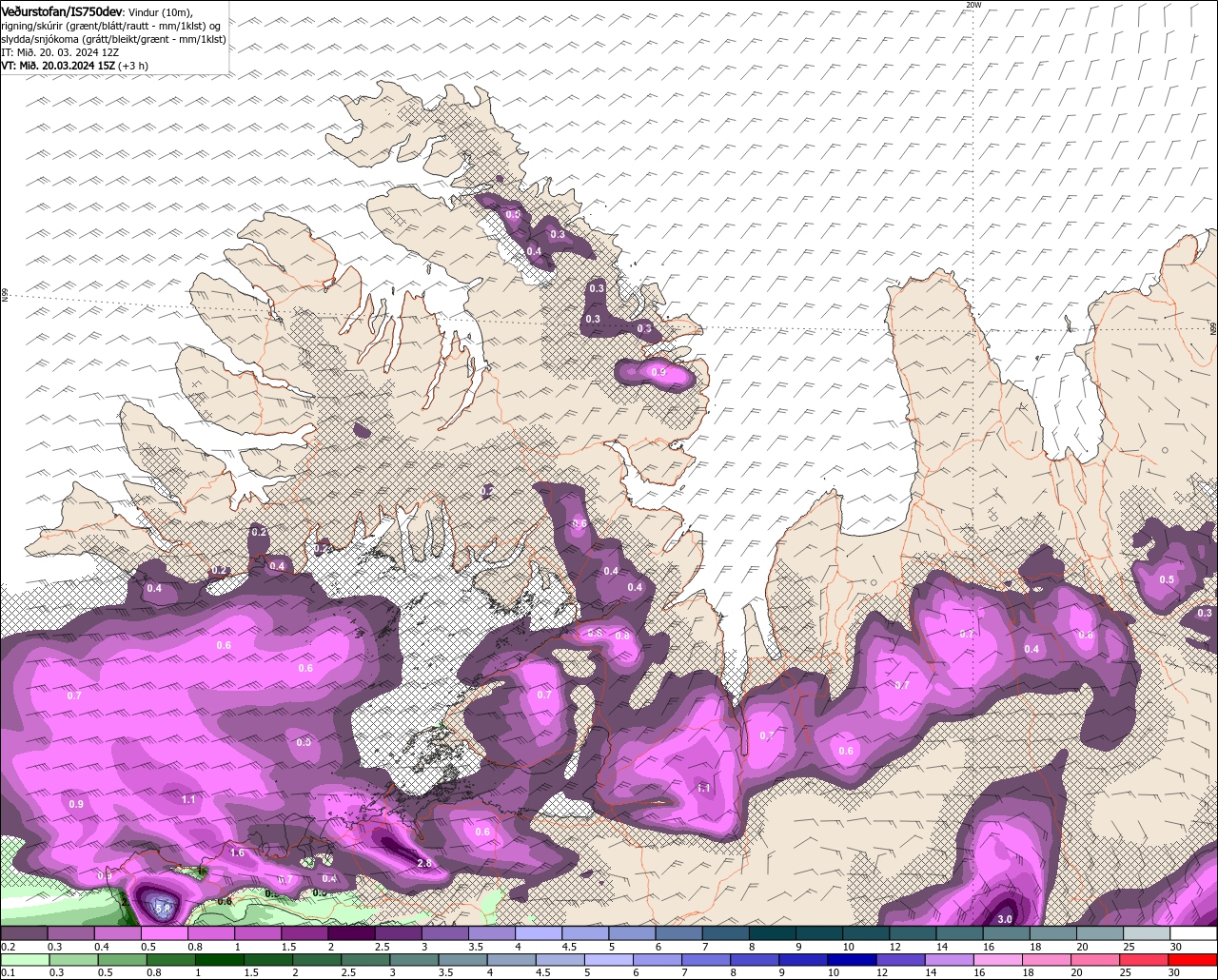Click the 3.0 precipitation value on map
1218x980 pixels.
click(1005, 919)
